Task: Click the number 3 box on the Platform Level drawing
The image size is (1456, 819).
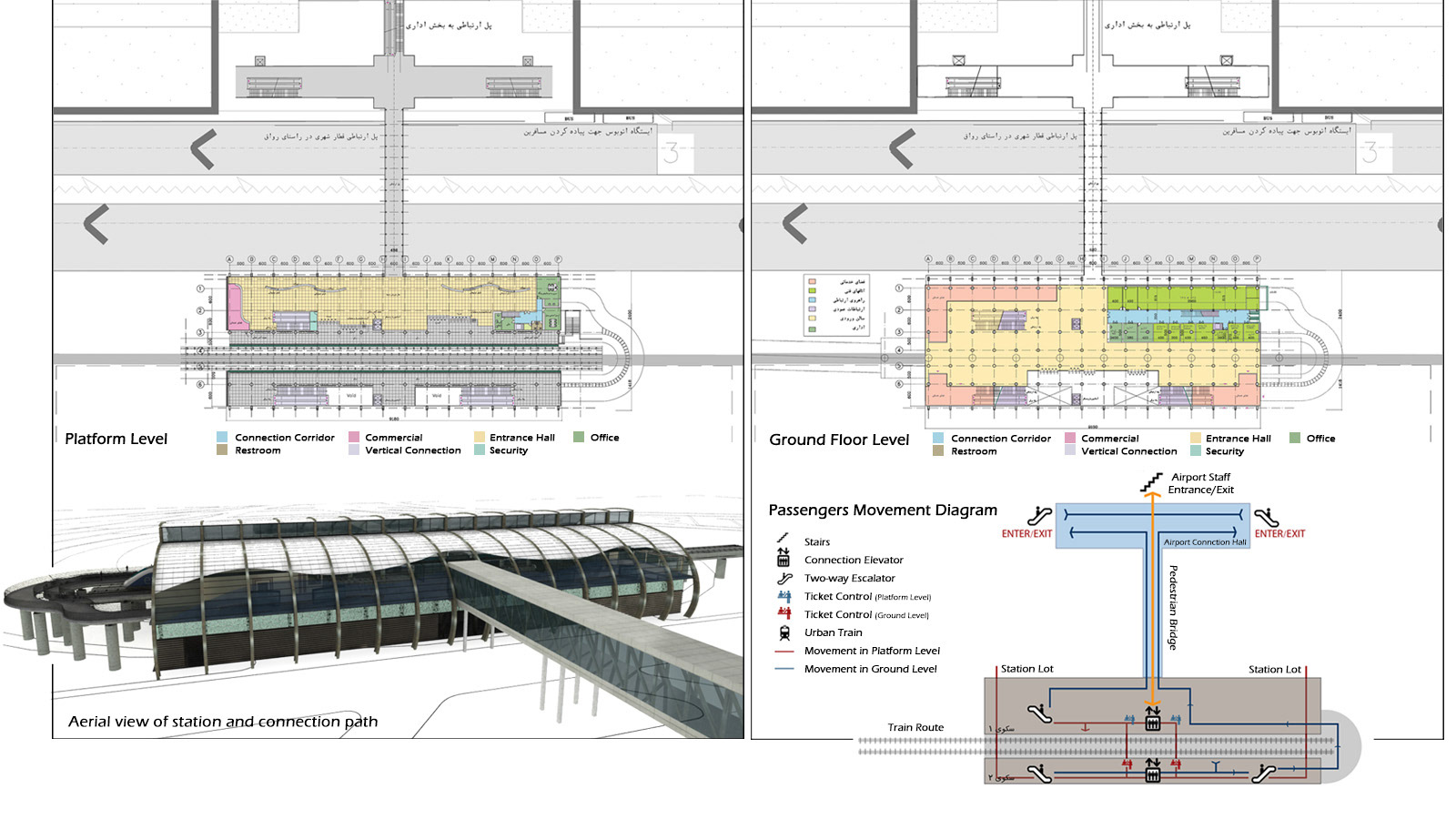Action: coord(674,153)
